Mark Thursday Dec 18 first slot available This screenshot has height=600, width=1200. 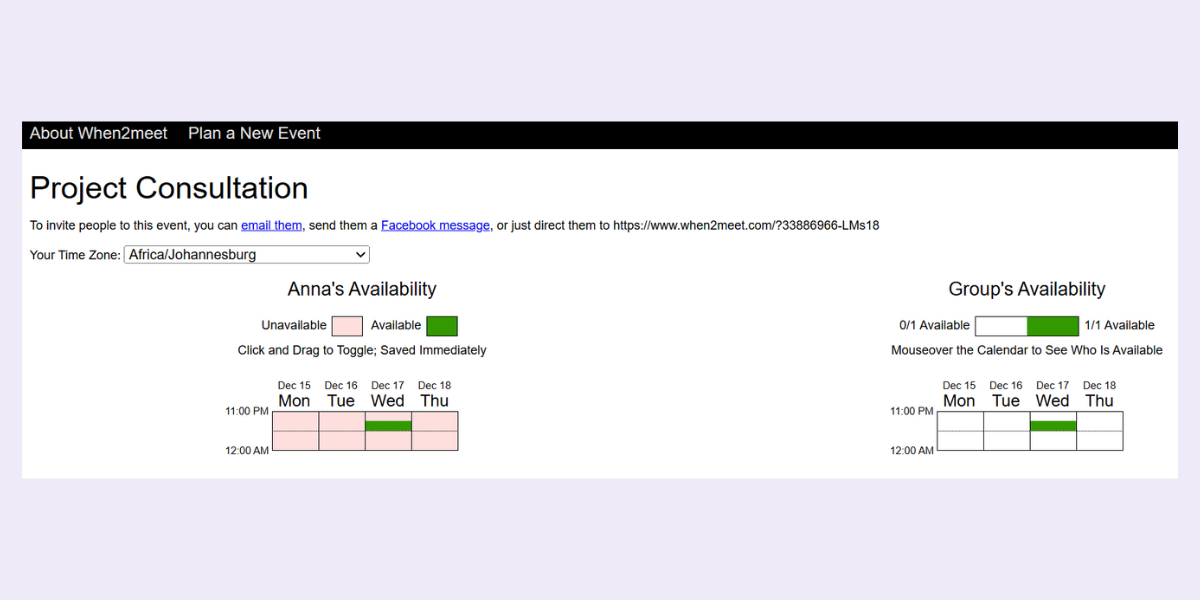tap(434, 420)
